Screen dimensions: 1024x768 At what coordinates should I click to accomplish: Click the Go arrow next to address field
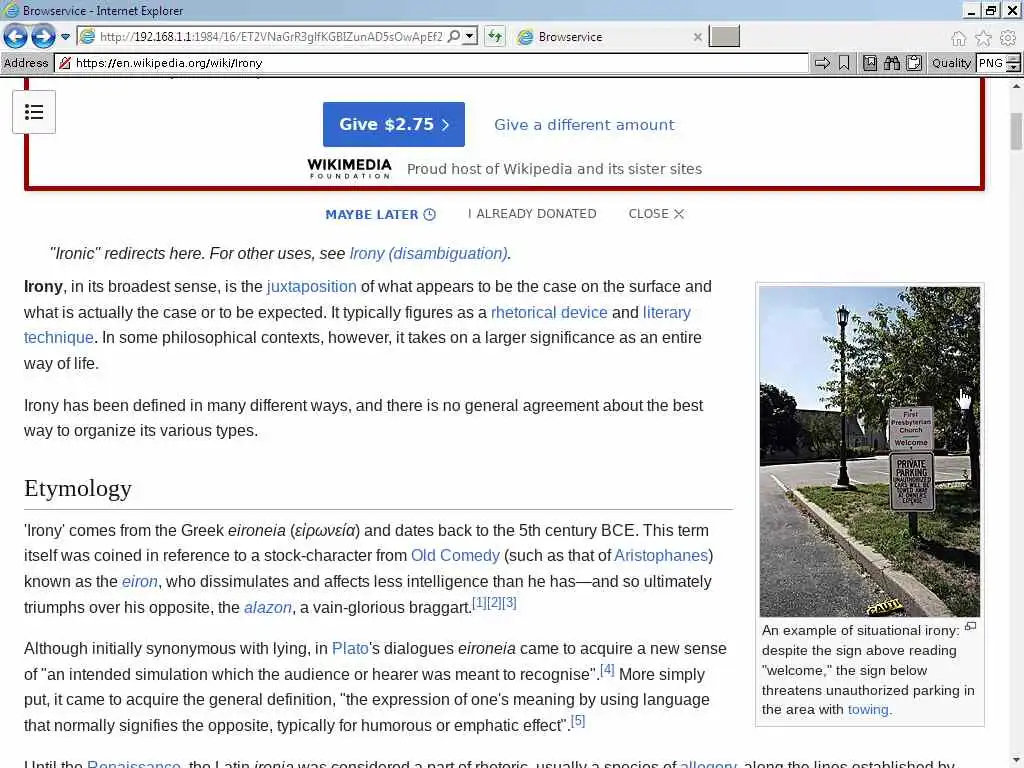point(822,63)
